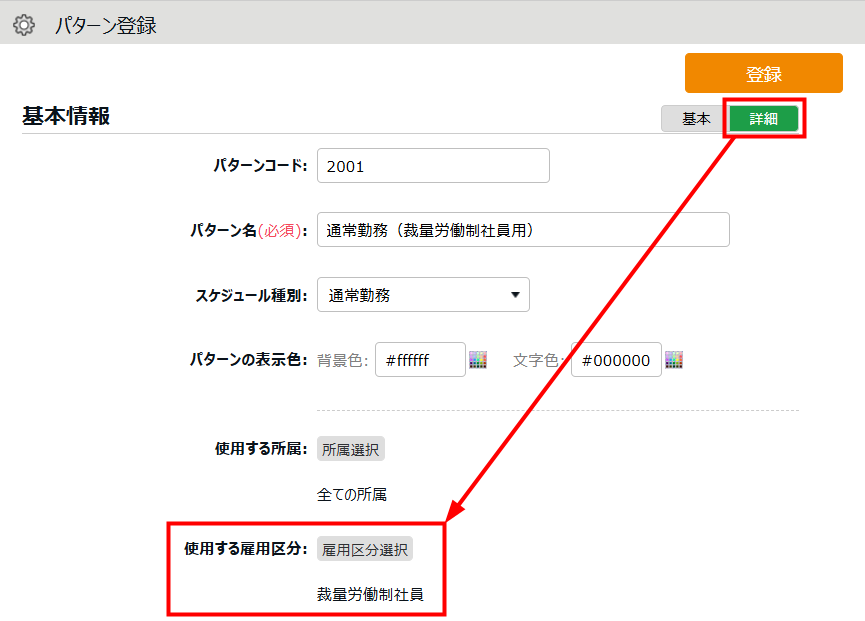Screen dimensions: 865x621
Task: Click the スケジュール種別 label
Action: click(x=251, y=295)
